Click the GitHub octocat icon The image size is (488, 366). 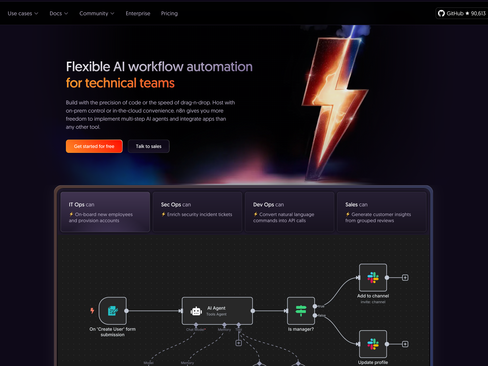point(441,13)
